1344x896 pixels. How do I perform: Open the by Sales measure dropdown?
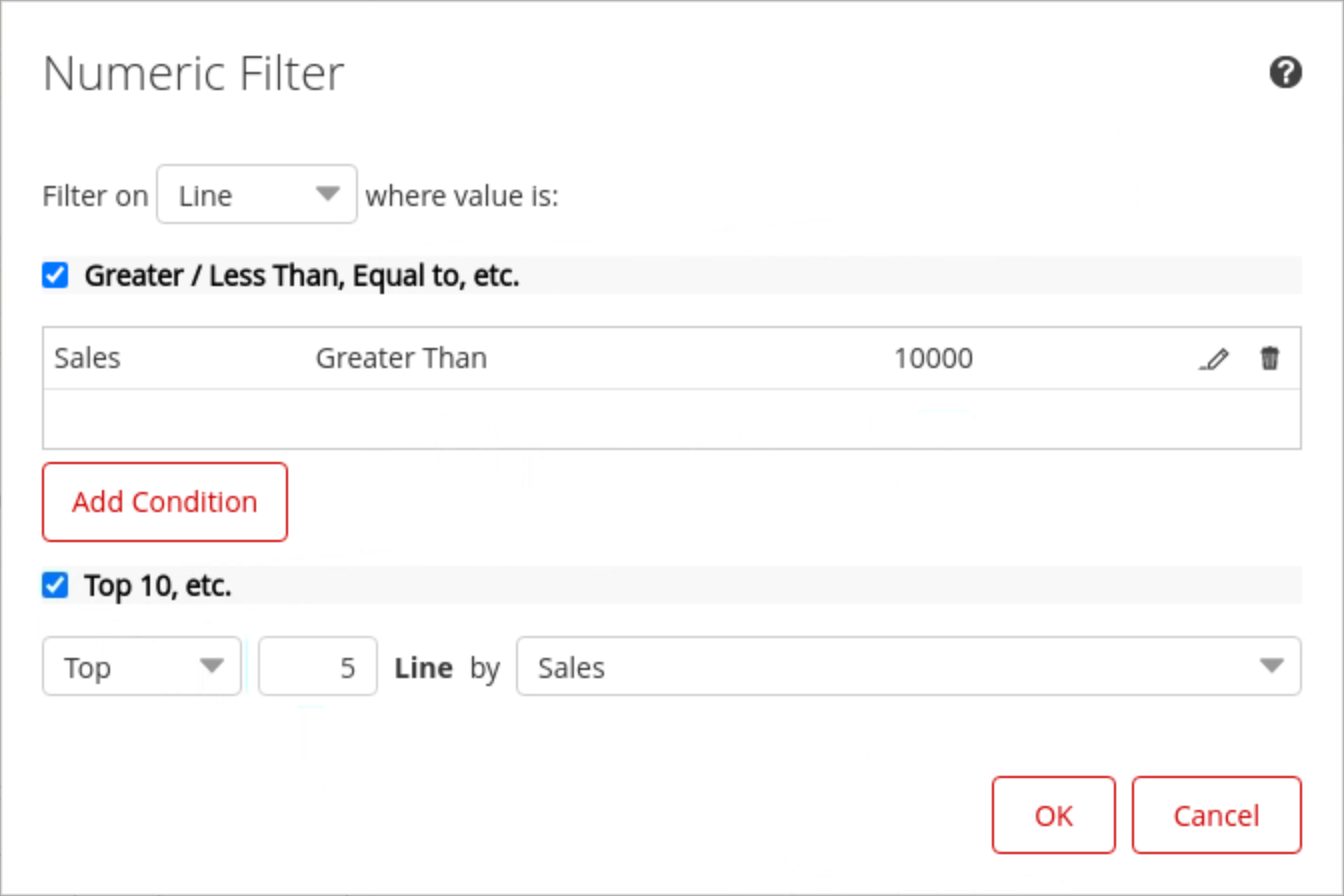908,666
